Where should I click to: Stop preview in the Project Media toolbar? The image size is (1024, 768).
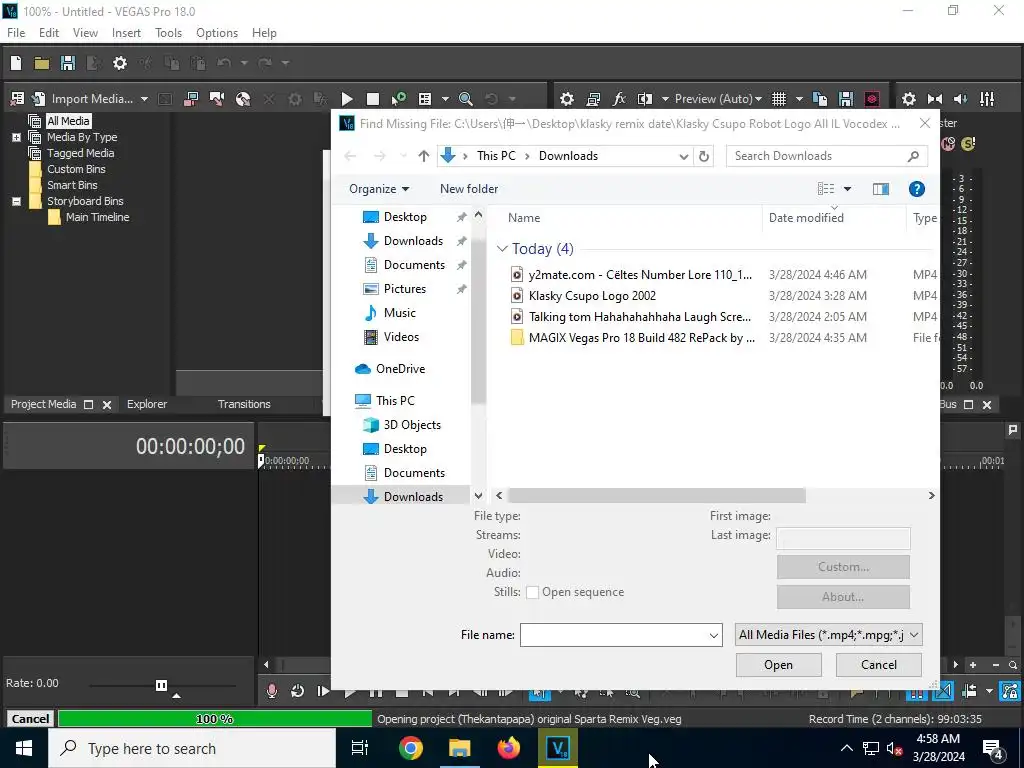click(373, 99)
